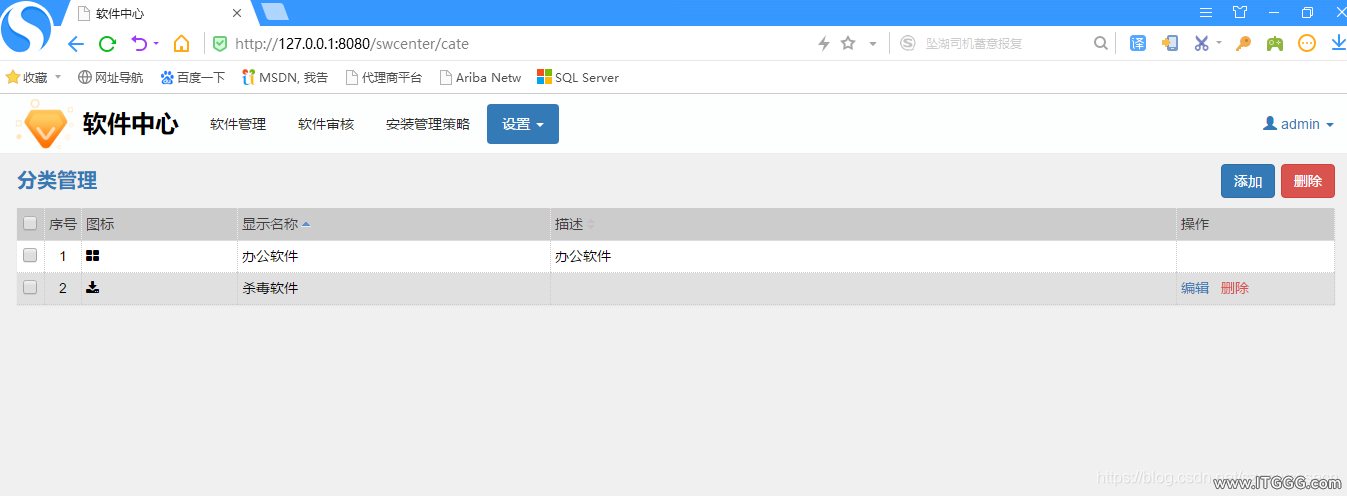Screen dimensions: 1347x496
Task: Expand the 收藏 favorites dropdown arrow
Action: (58, 77)
